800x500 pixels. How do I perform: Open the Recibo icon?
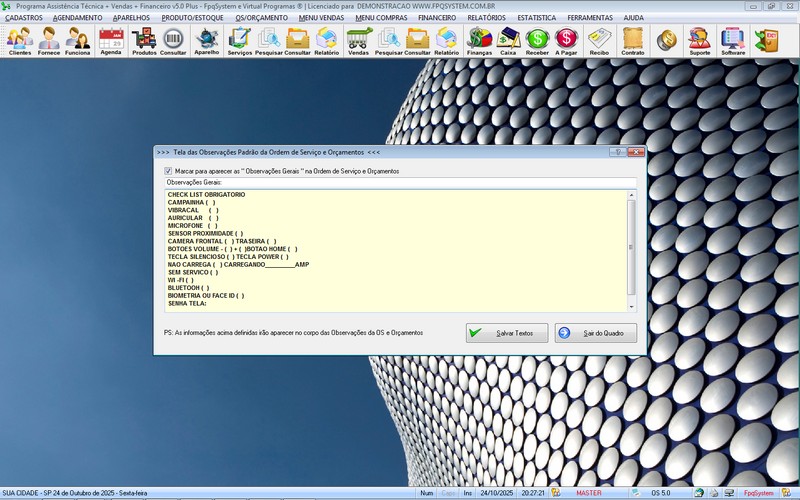(599, 41)
